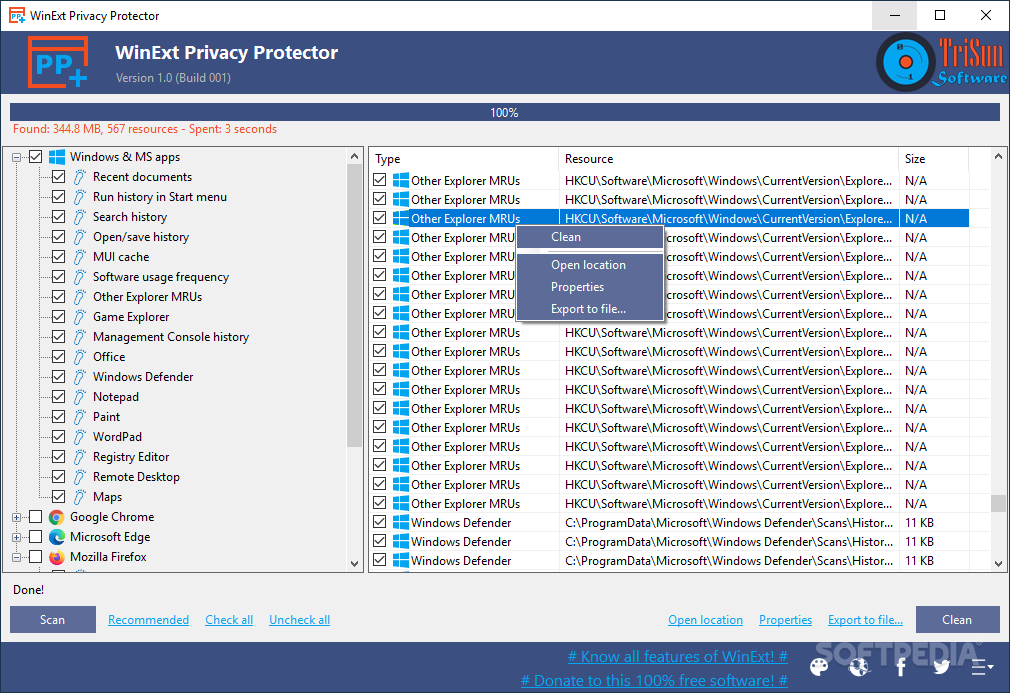Click the Mozilla Firefox icon in tree
1010x693 pixels.
57,557
